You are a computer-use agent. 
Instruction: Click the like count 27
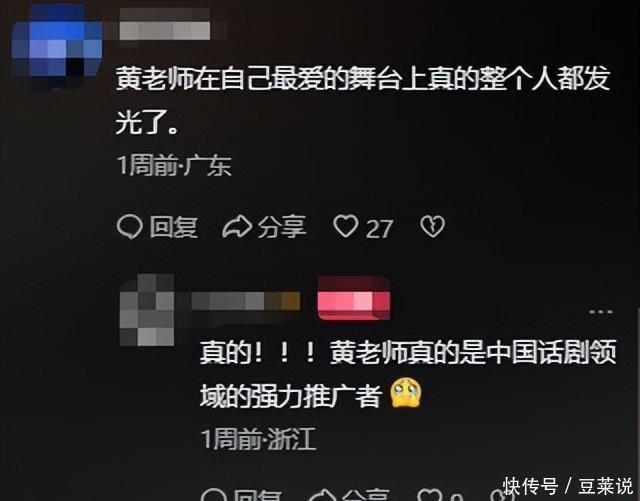tap(379, 229)
